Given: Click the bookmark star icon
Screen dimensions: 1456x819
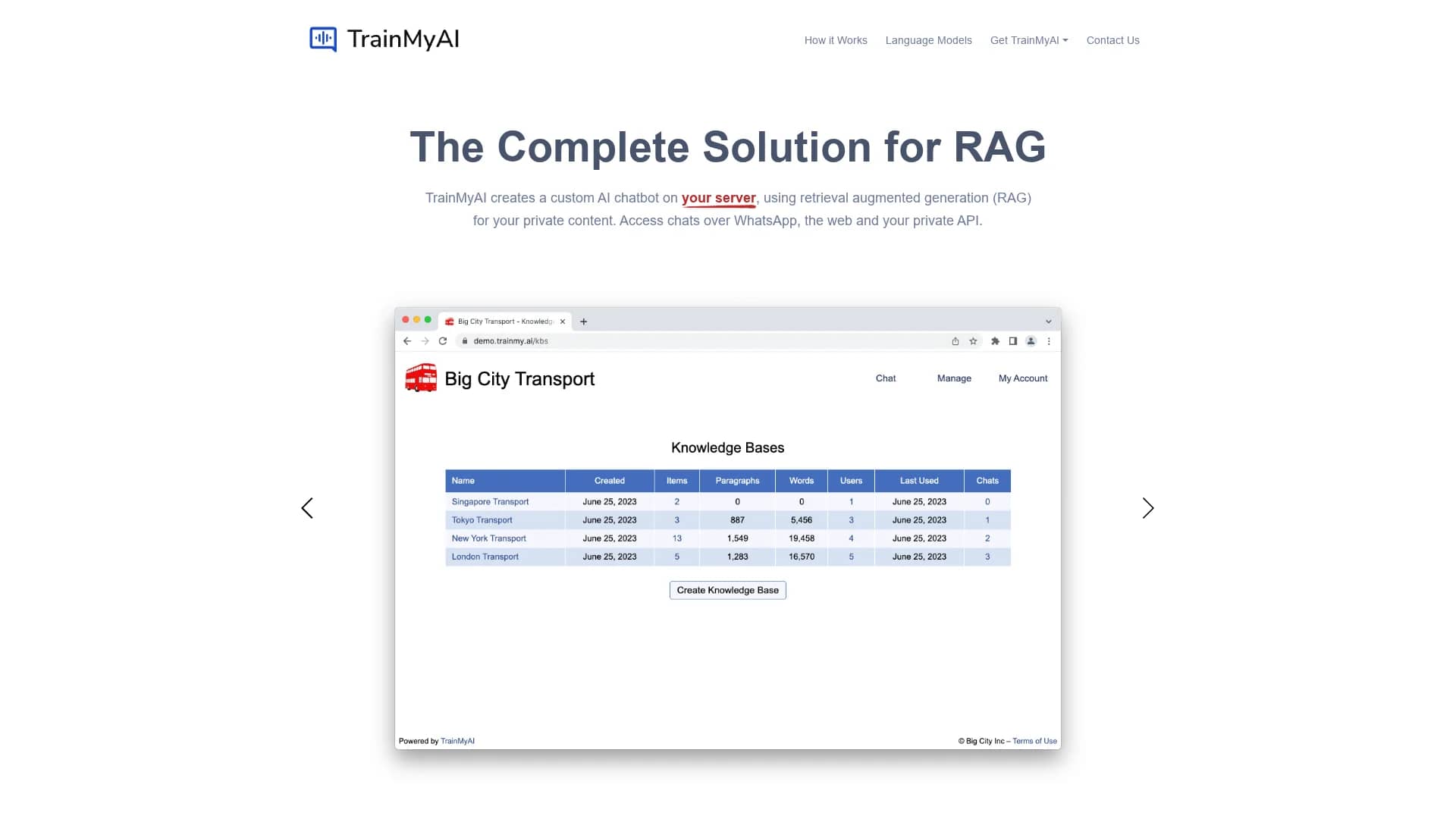Looking at the screenshot, I should [x=973, y=341].
